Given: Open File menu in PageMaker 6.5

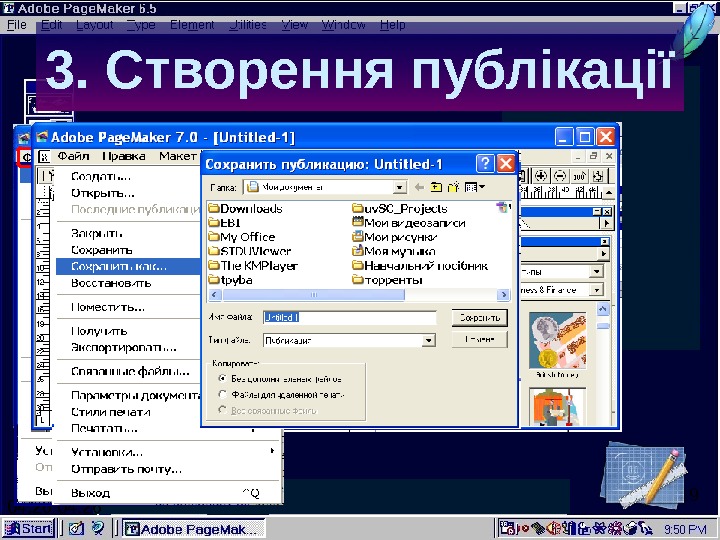Looking at the screenshot, I should click(x=17, y=25).
